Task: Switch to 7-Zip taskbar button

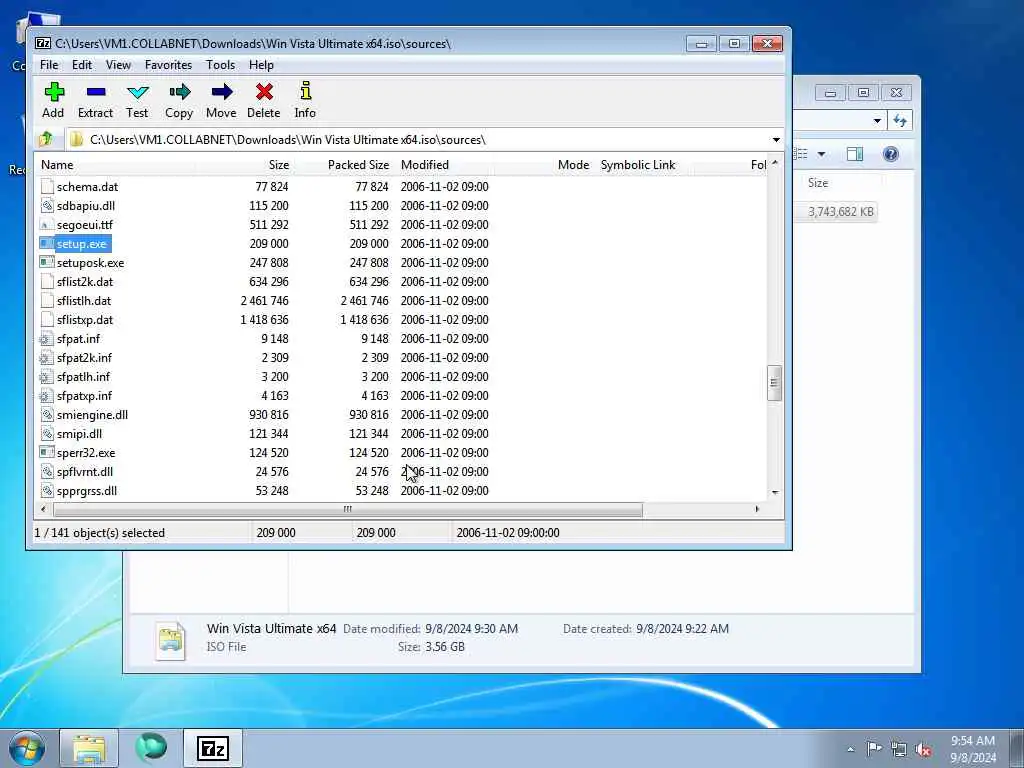Action: pyautogui.click(x=213, y=748)
